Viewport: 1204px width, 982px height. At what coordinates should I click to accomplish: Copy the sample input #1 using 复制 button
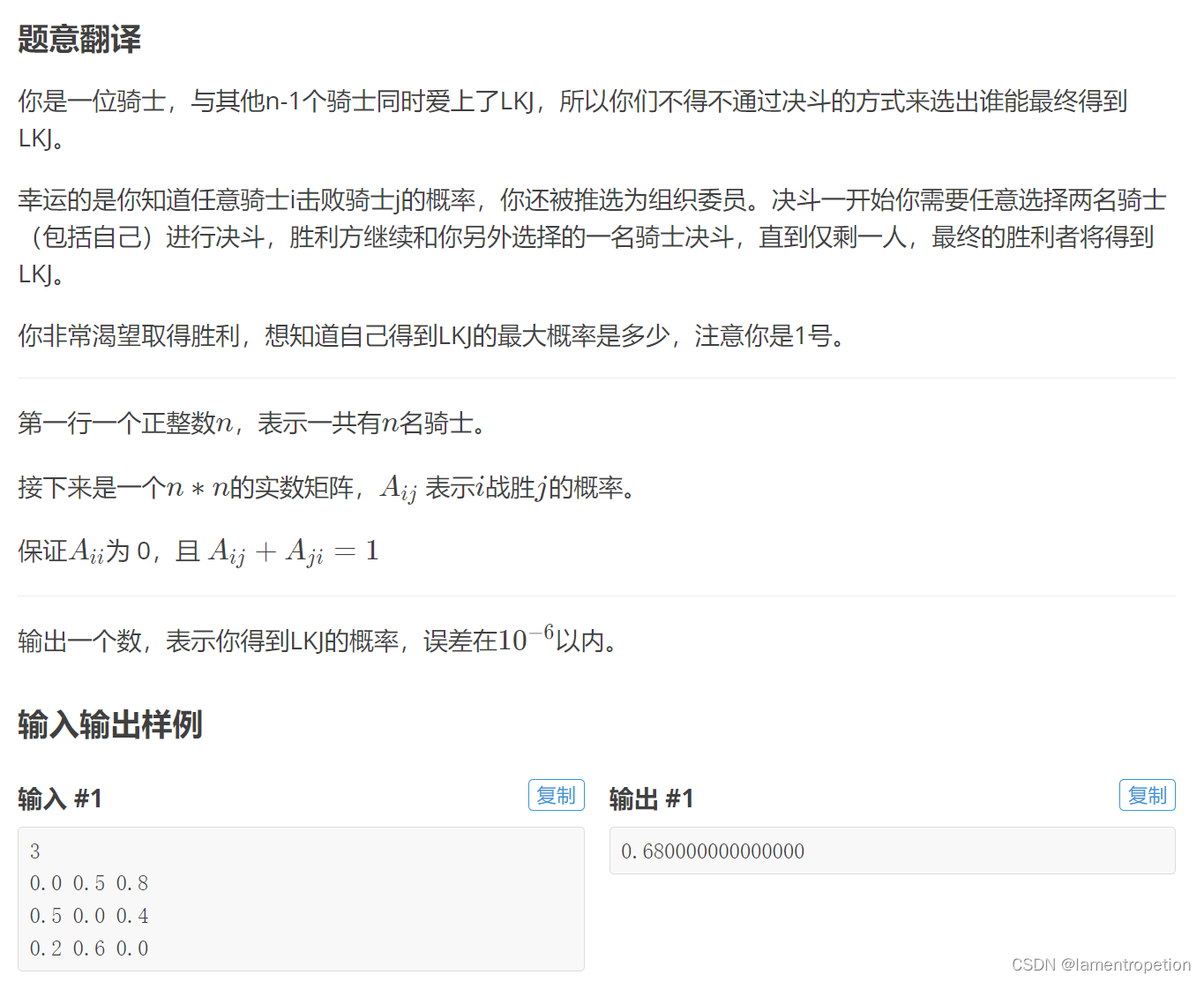[x=556, y=795]
